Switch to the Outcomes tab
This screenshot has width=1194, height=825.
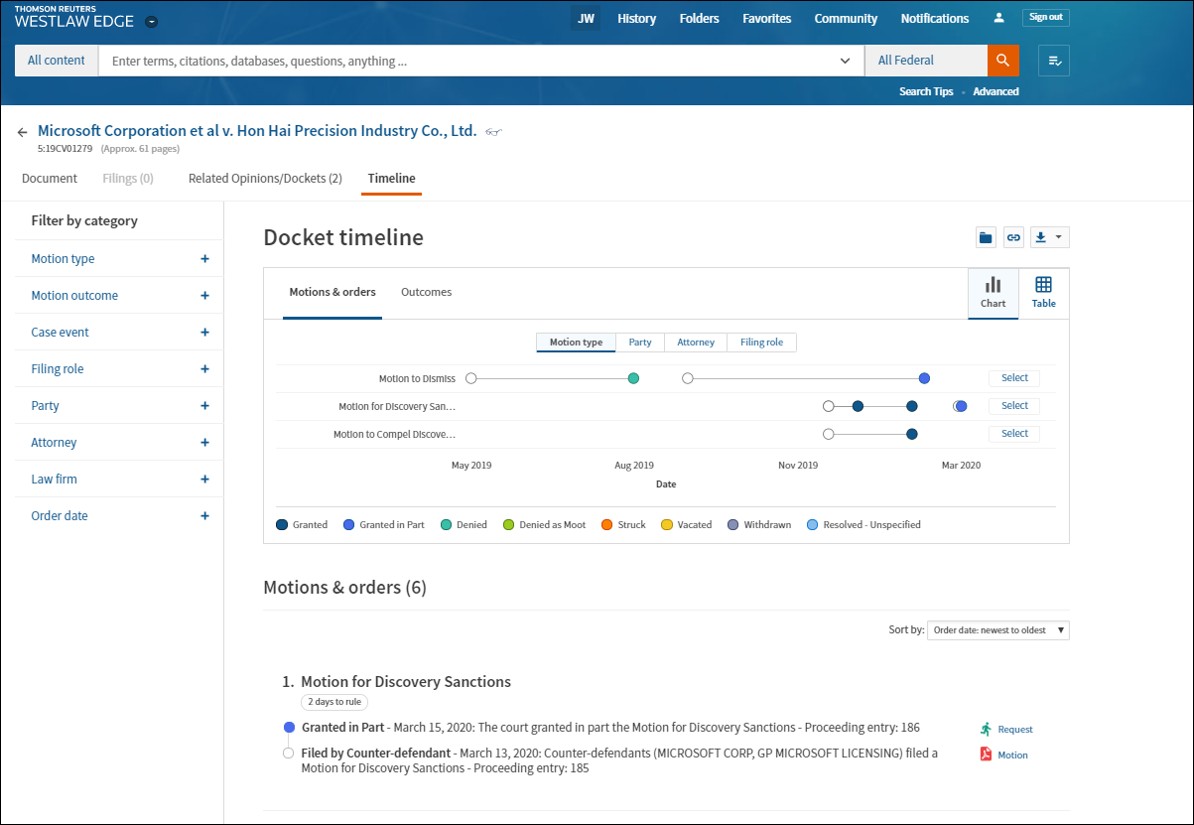(426, 292)
